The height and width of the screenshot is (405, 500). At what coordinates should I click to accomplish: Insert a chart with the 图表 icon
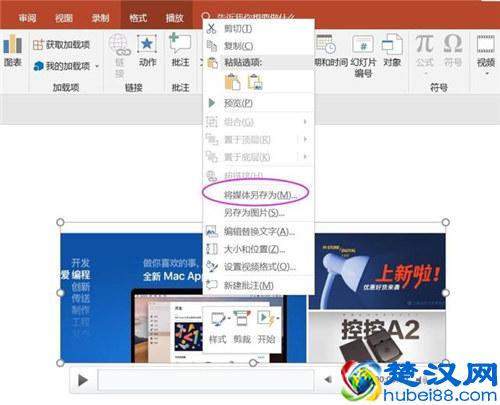tap(13, 44)
